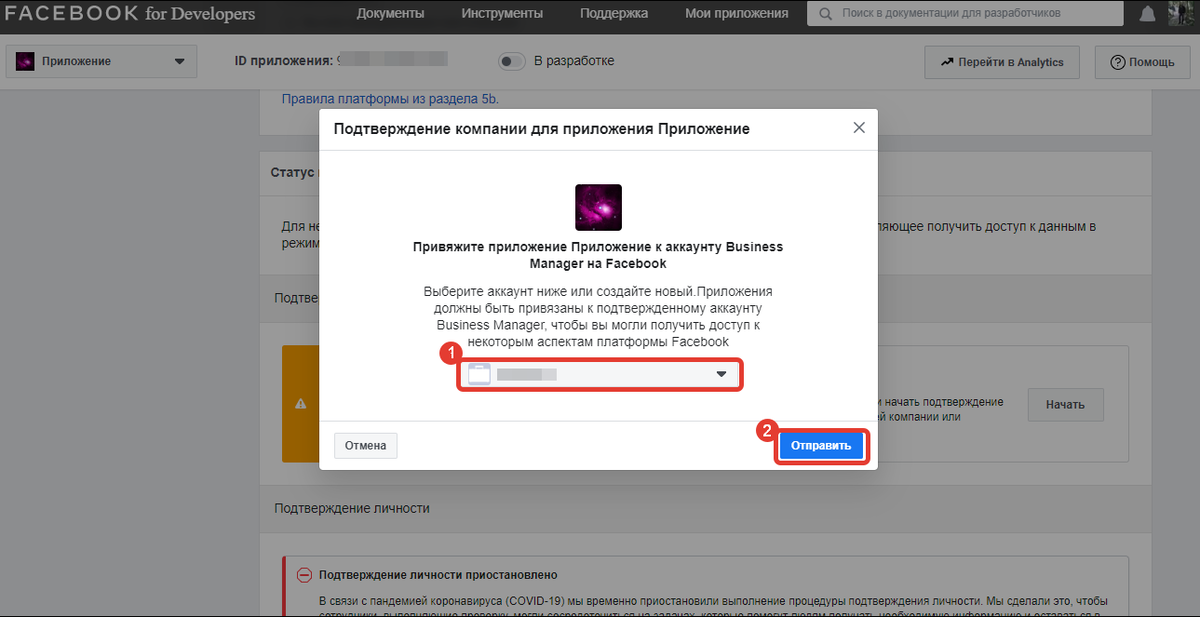Click 'Перейти в Analytics' button

coord(1003,62)
